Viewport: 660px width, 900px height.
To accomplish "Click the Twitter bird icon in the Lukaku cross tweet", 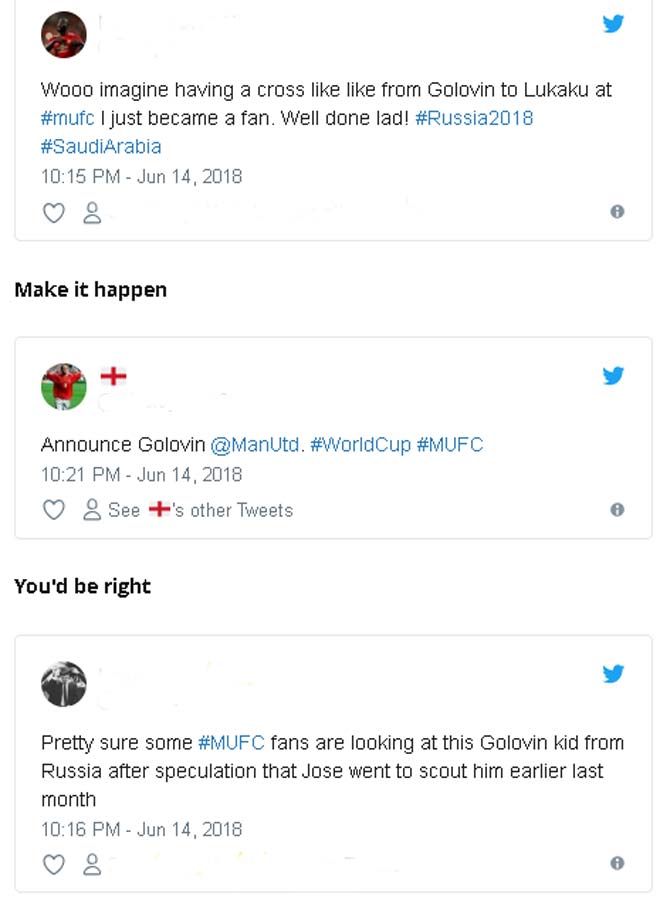I will 613,24.
